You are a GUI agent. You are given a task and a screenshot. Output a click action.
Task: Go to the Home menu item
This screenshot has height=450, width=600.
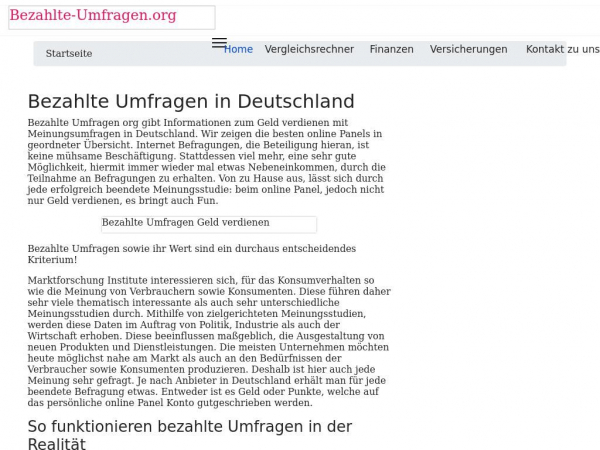click(x=238, y=49)
